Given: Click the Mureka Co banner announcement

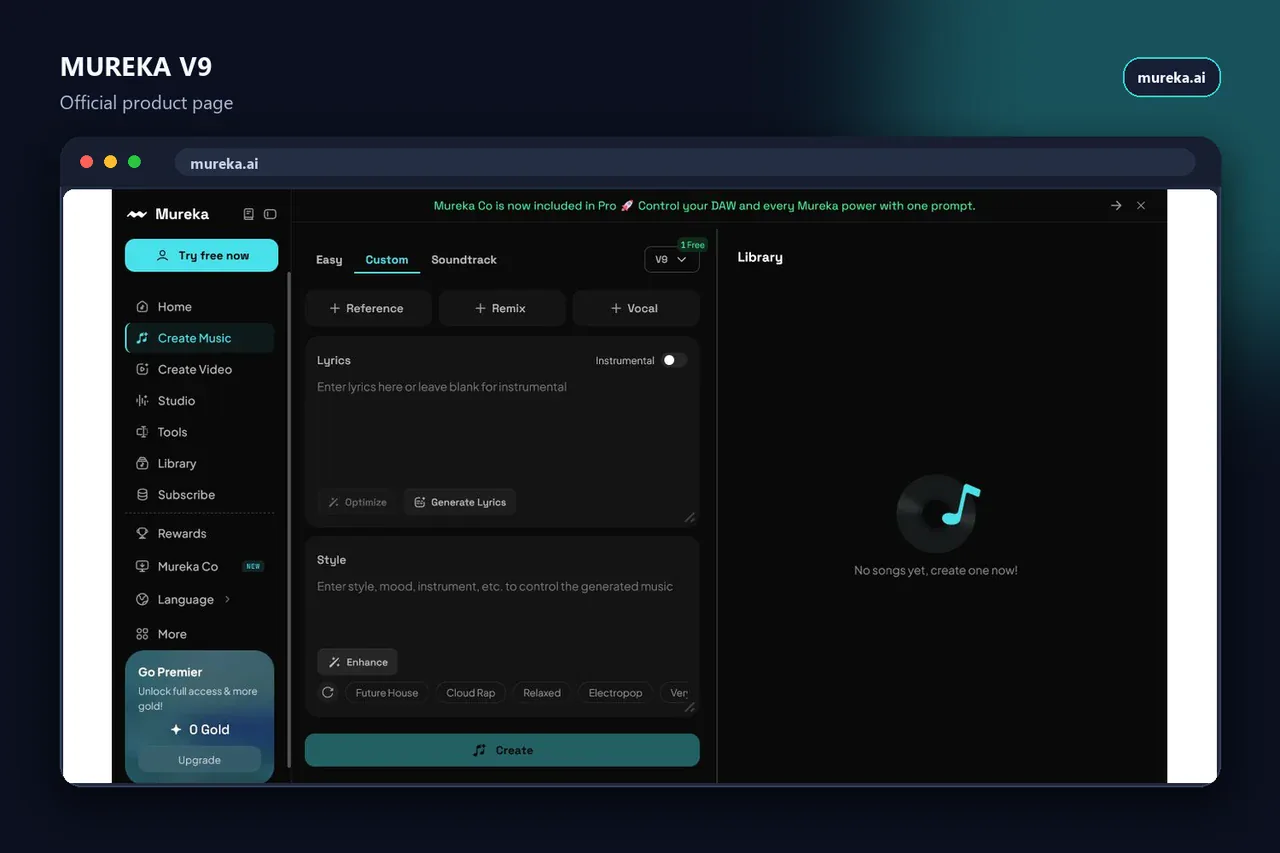Looking at the screenshot, I should click(x=704, y=206).
